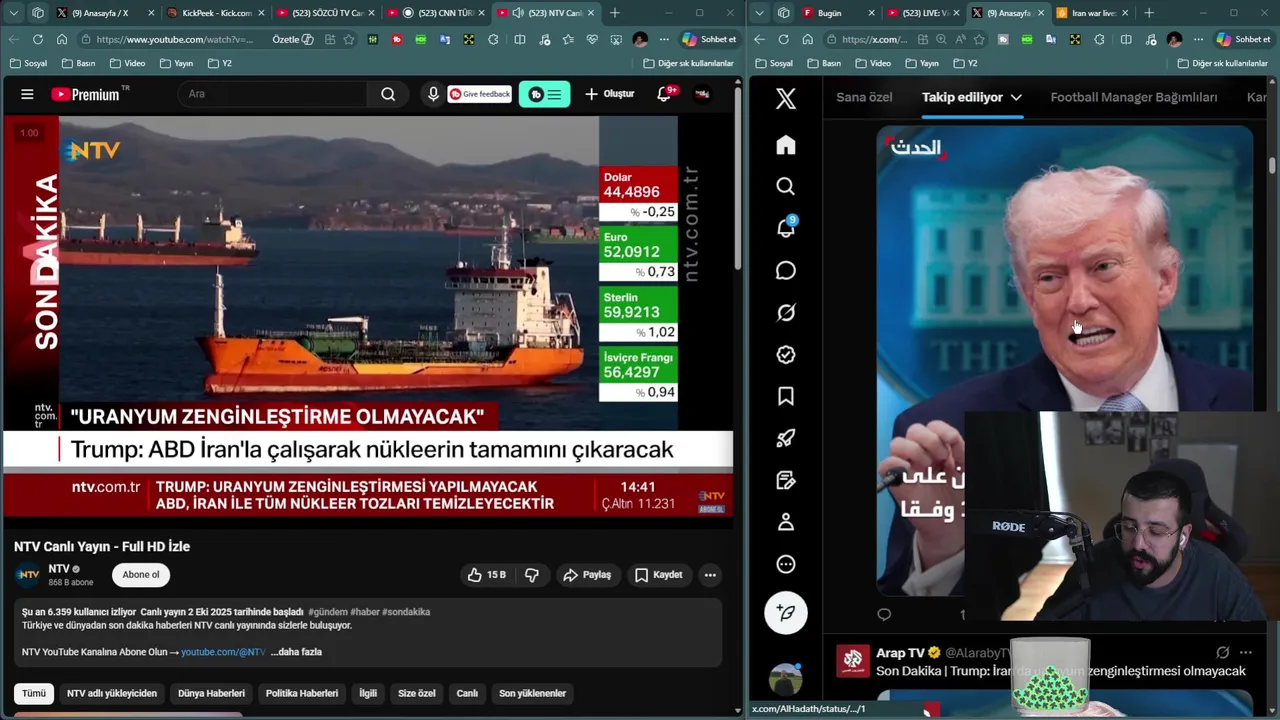Open X Premium rocket icon
Screen dimensions: 1280x720
coord(786,438)
